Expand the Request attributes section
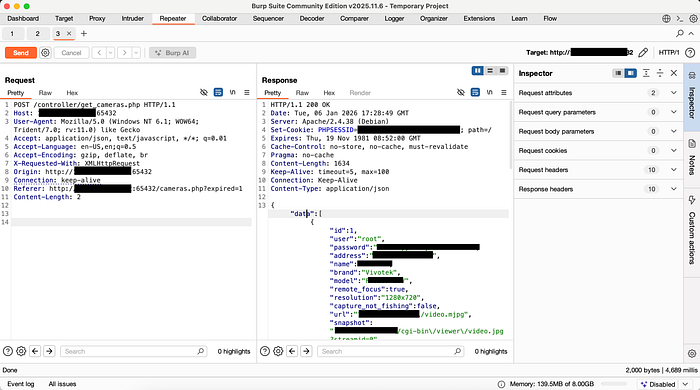 click(598, 93)
